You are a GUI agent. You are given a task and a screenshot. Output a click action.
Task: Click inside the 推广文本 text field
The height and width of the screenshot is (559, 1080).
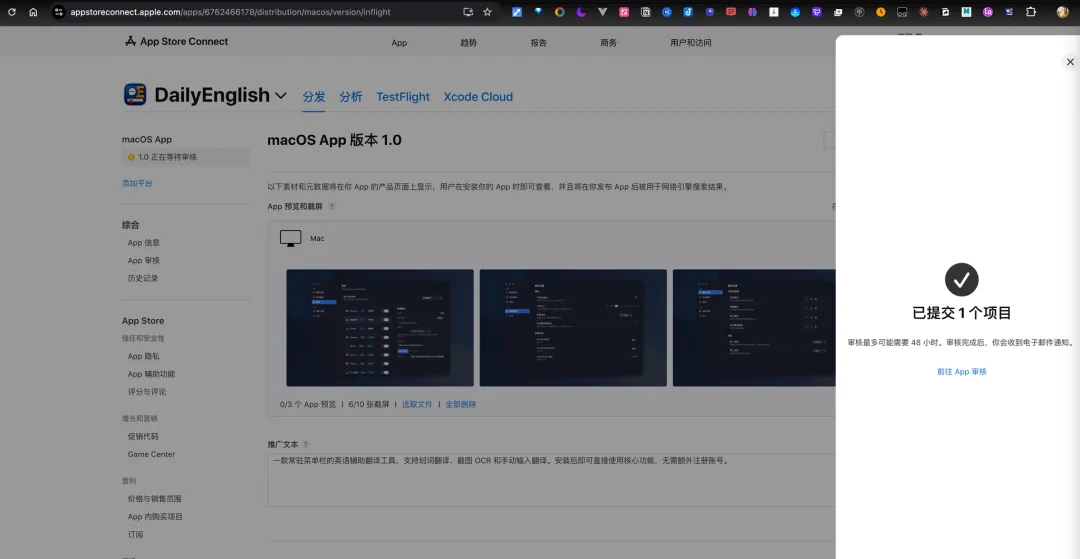coord(552,480)
